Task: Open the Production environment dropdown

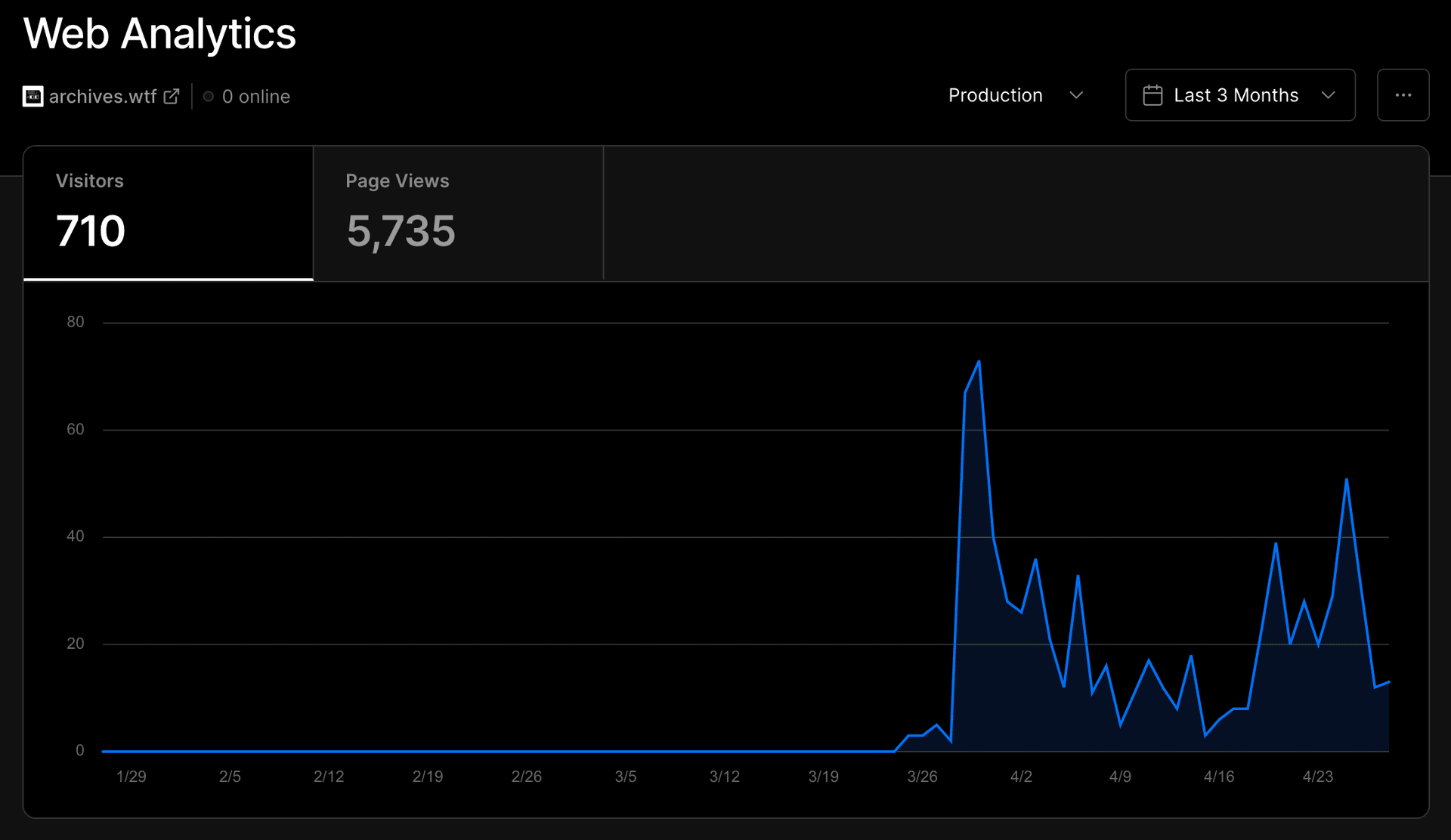Action: 996,95
